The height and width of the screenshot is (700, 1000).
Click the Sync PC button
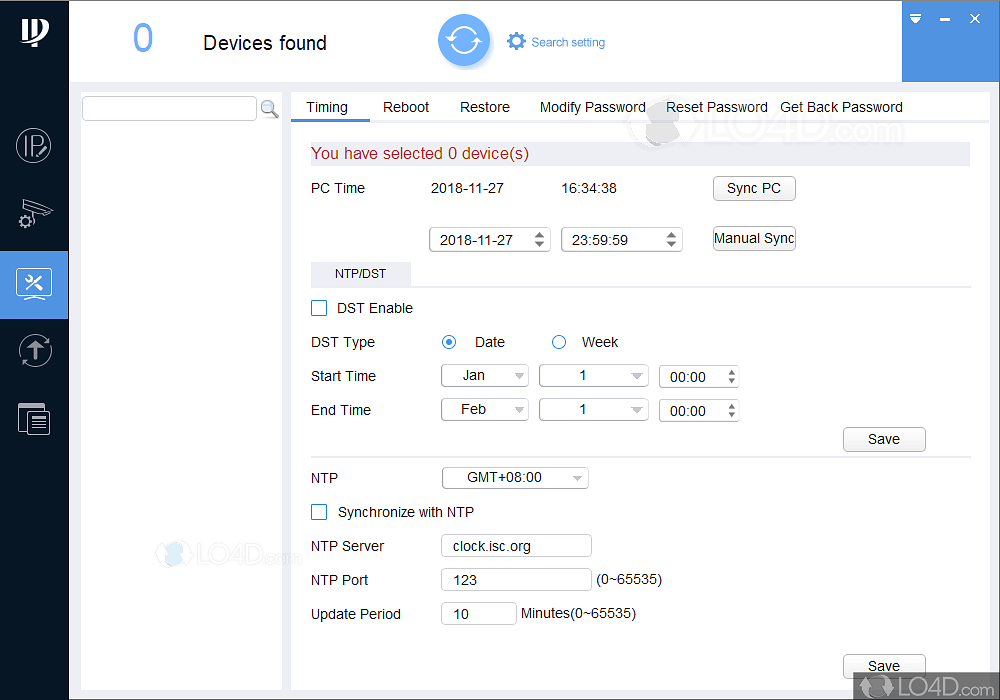(x=754, y=188)
